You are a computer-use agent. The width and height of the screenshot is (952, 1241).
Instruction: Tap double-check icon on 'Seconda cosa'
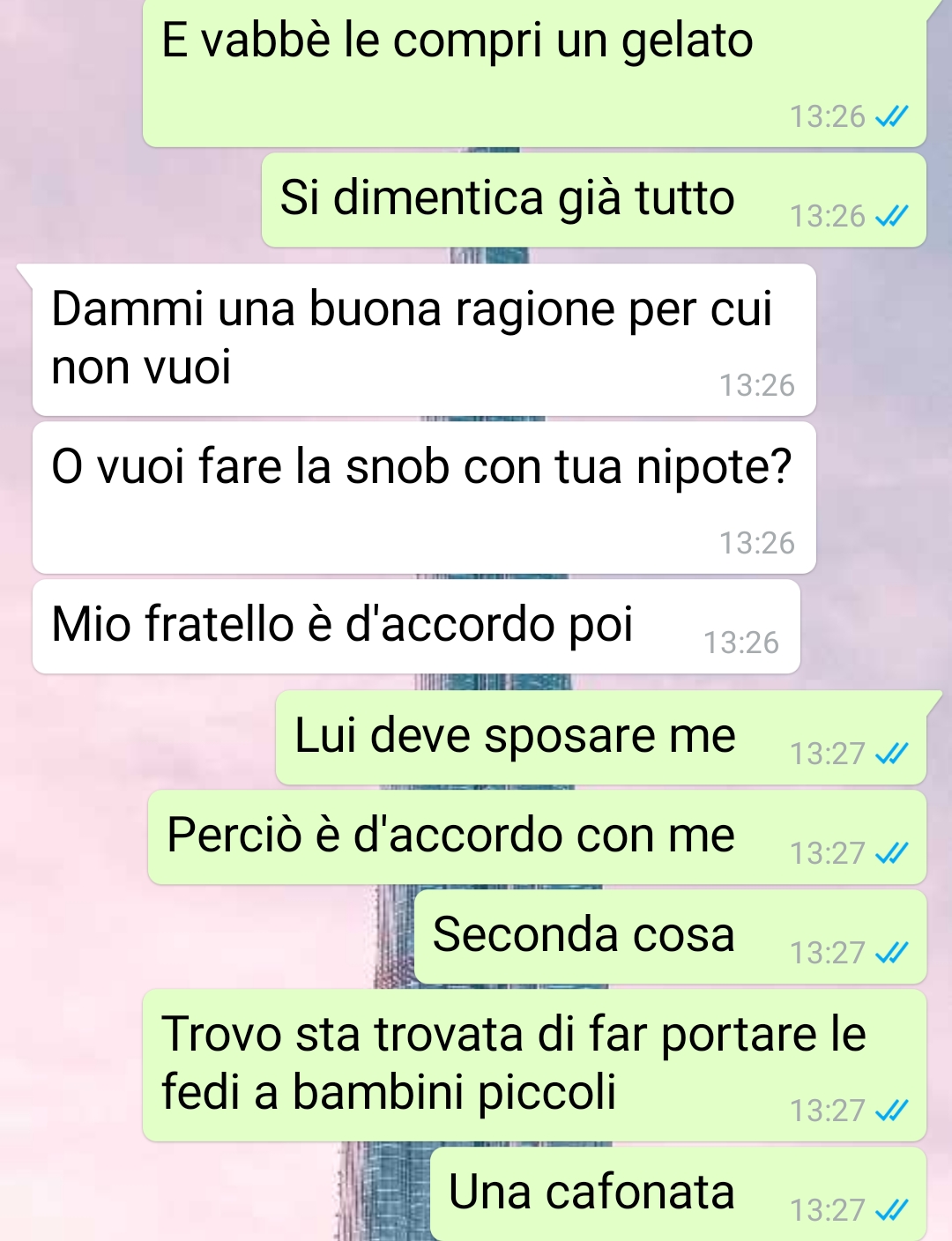(x=891, y=953)
